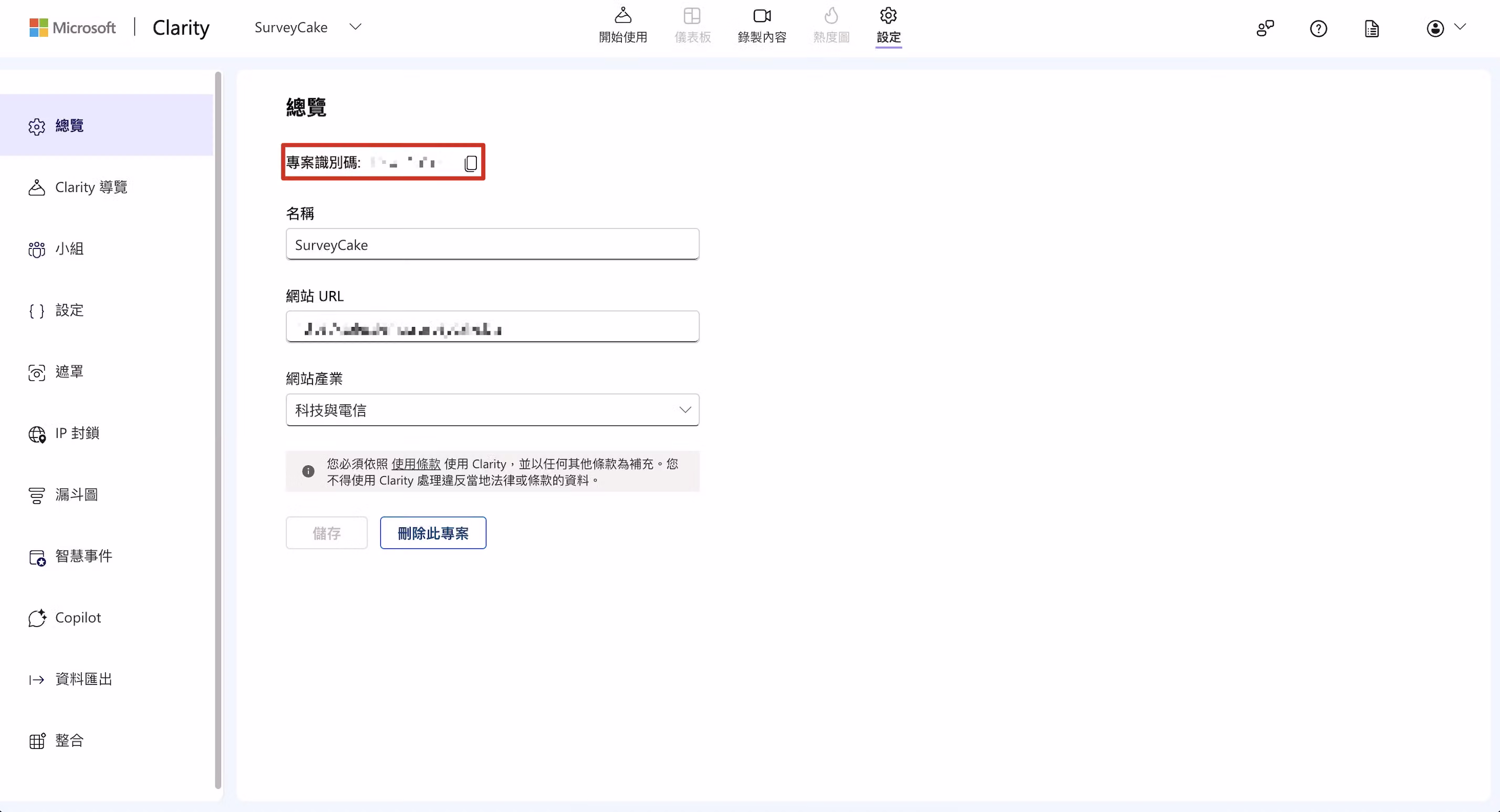Copy the 專案識別碼 project ID
The width and height of the screenshot is (1500, 812).
click(471, 163)
